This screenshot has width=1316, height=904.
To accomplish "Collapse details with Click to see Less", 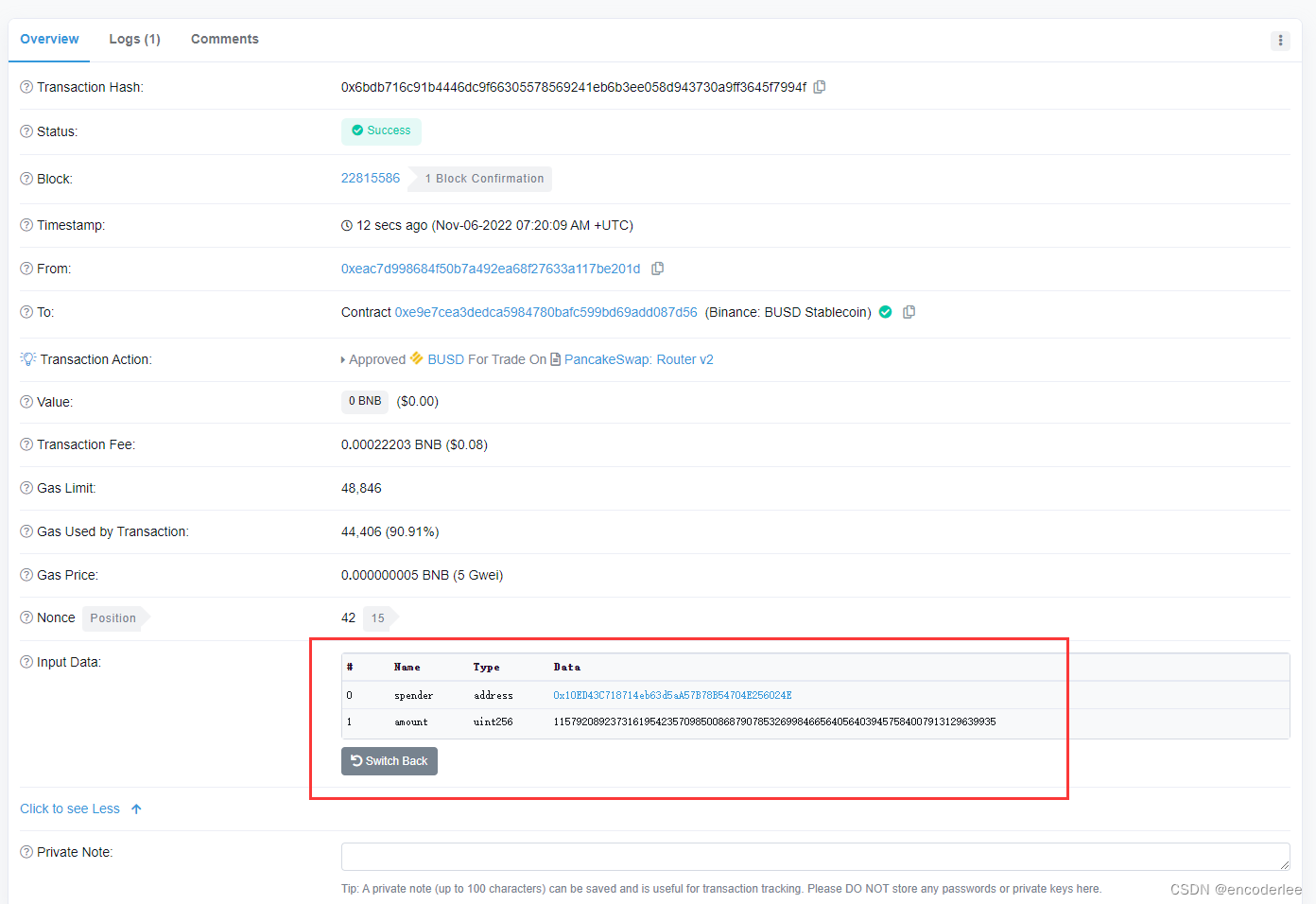I will coord(80,808).
